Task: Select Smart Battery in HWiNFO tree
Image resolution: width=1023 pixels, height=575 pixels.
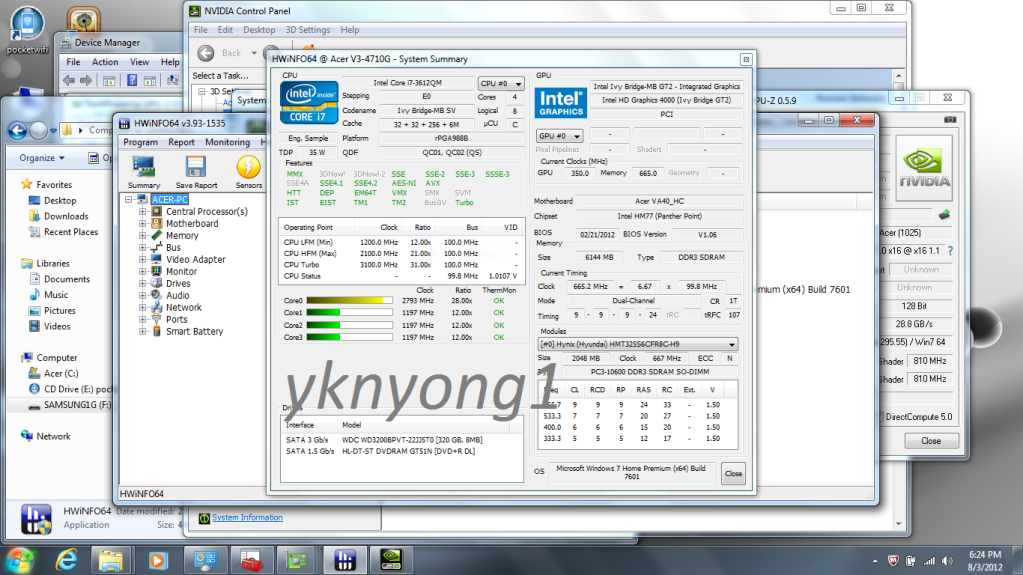Action: click(x=194, y=332)
